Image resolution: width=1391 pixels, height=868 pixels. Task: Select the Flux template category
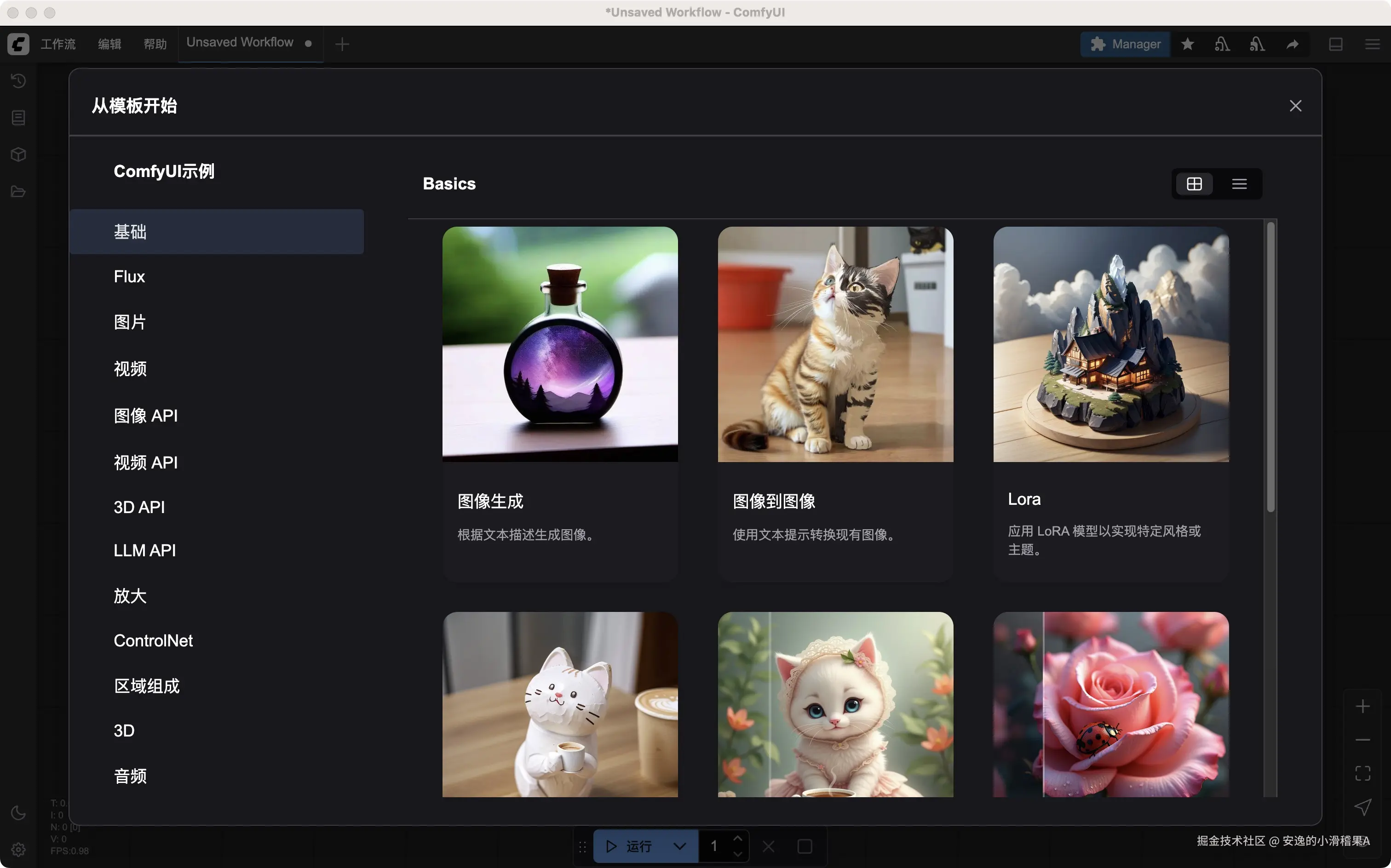pyautogui.click(x=129, y=277)
